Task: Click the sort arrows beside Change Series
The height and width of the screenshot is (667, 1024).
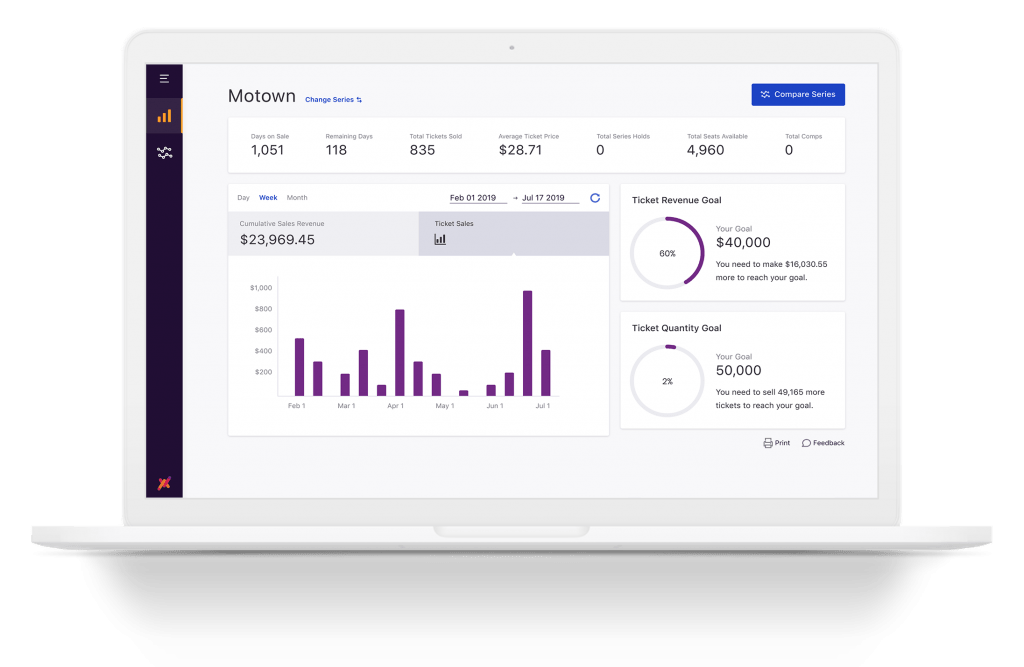Action: click(x=357, y=100)
